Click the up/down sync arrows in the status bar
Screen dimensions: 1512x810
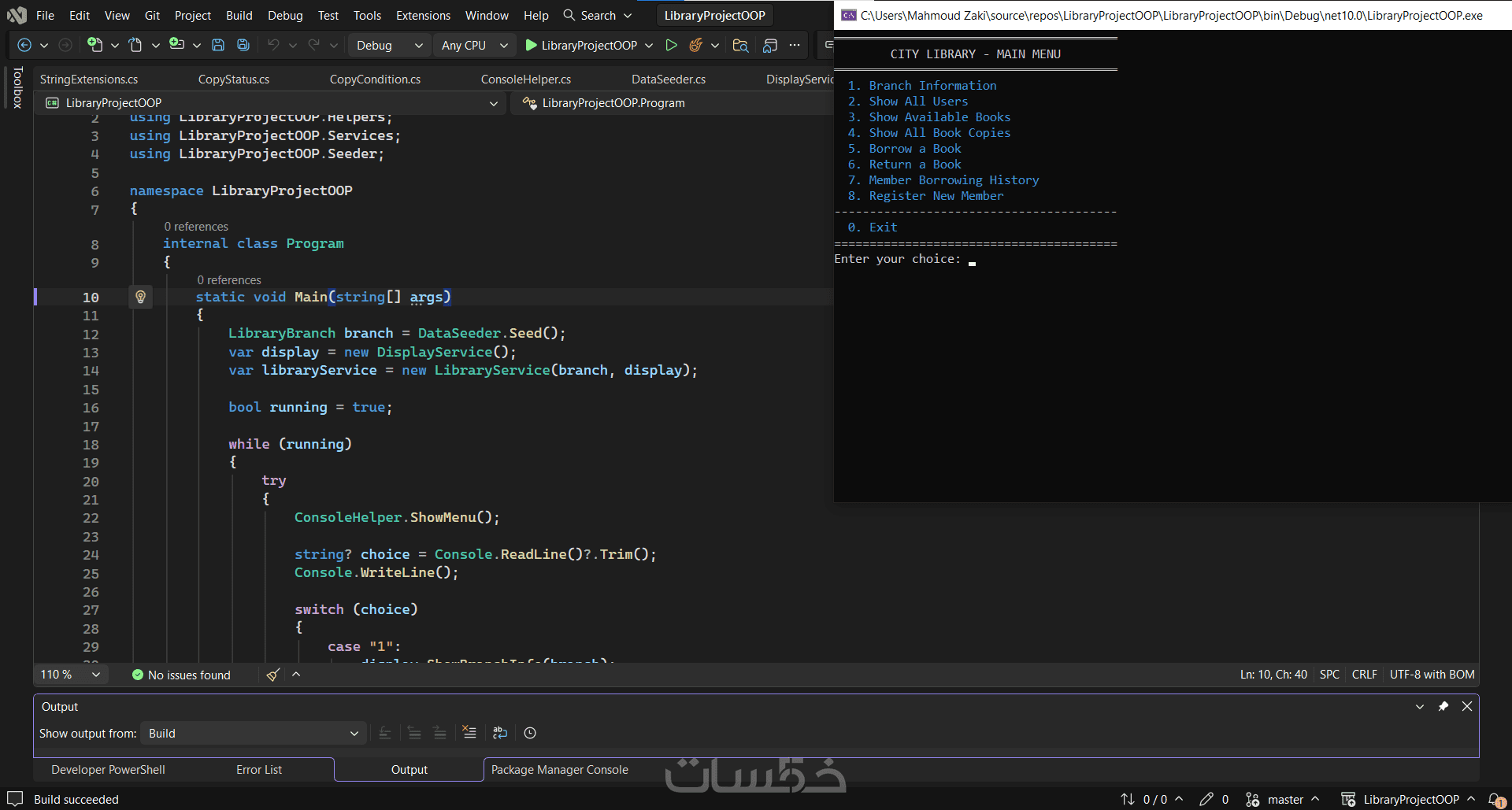coord(1128,800)
